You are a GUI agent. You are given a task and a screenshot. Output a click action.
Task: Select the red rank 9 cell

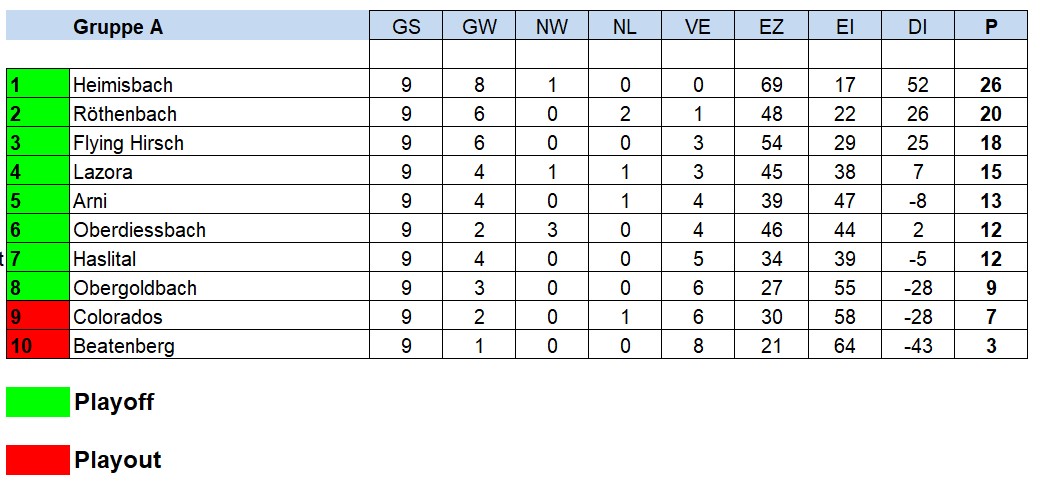coord(38,317)
